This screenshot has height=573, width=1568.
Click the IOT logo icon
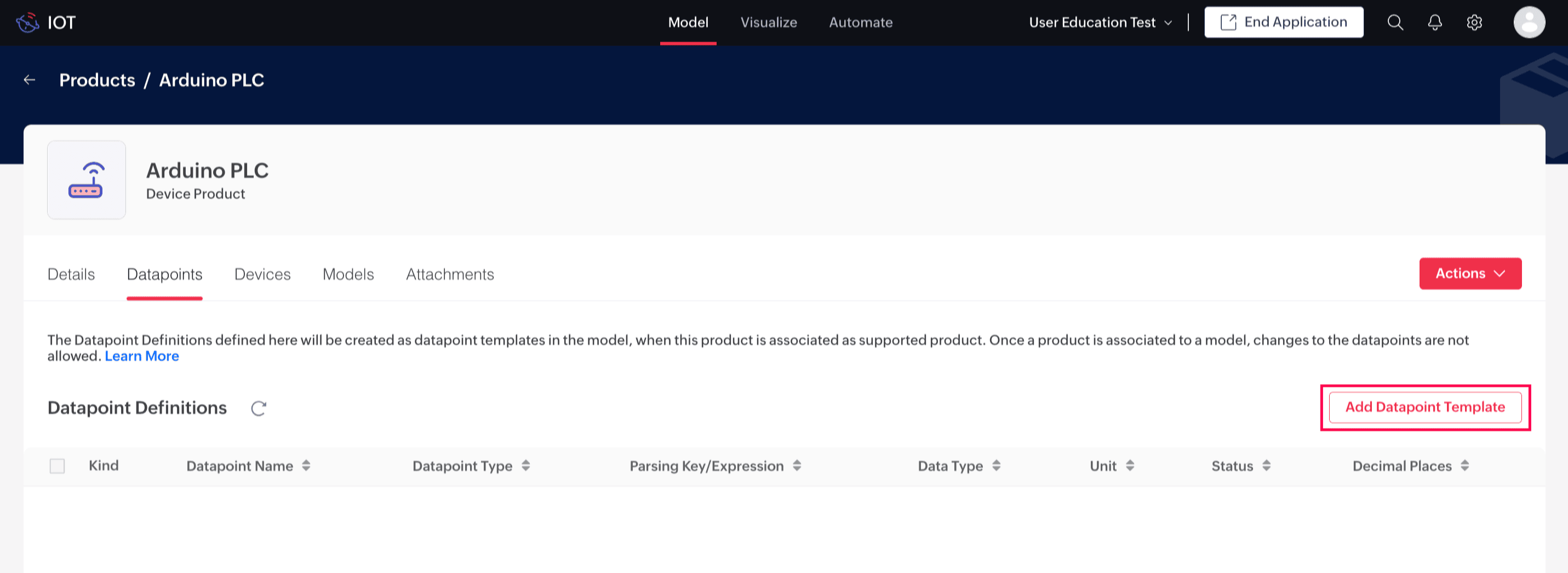pos(27,22)
